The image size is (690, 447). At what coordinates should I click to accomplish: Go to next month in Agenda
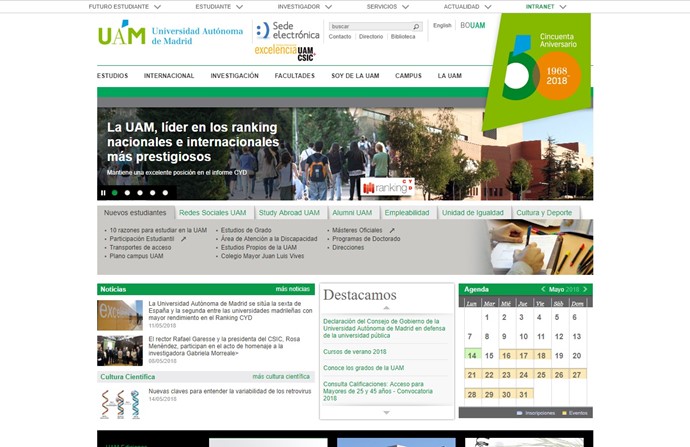(585, 289)
